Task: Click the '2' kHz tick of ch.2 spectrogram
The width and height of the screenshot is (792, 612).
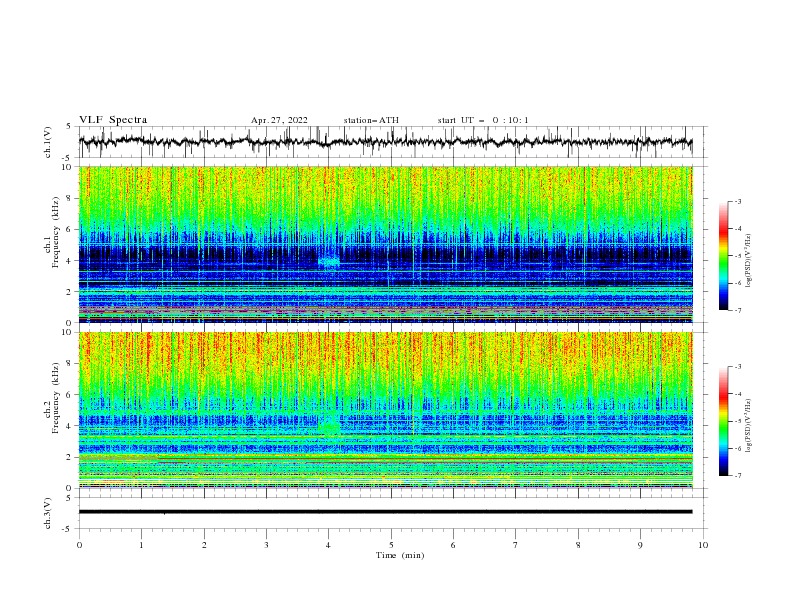Action: tap(70, 457)
